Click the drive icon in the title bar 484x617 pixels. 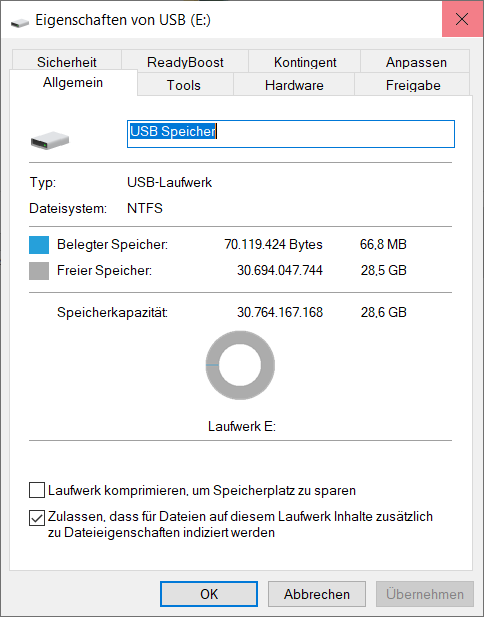point(20,22)
